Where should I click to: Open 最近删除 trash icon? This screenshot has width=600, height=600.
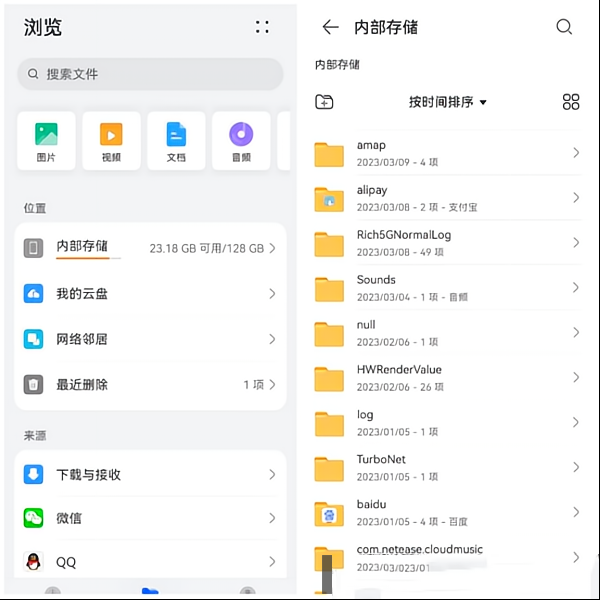[x=33, y=384]
